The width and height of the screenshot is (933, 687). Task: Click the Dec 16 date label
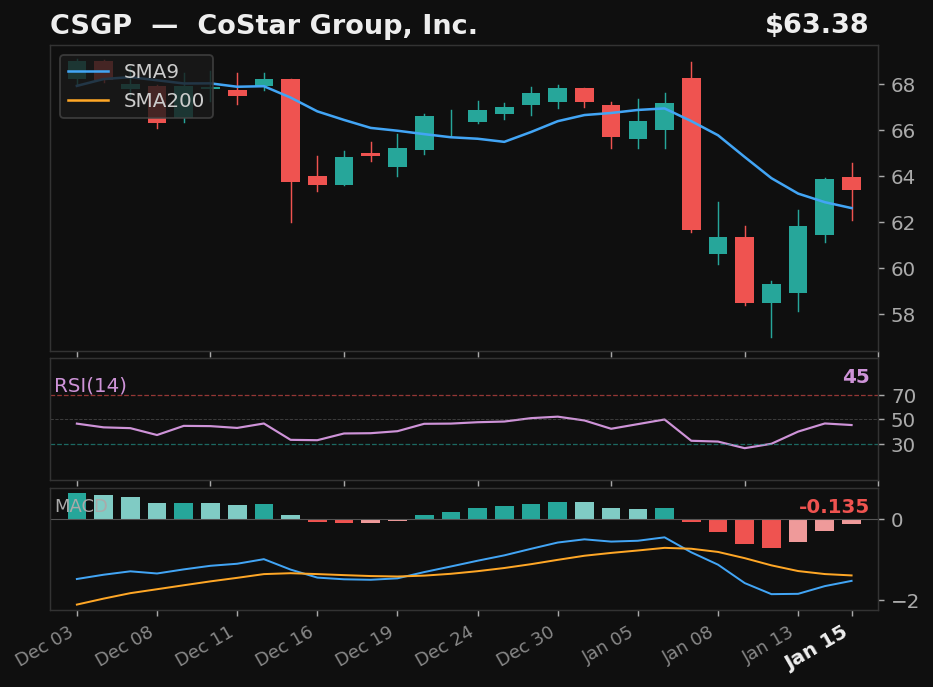284,645
